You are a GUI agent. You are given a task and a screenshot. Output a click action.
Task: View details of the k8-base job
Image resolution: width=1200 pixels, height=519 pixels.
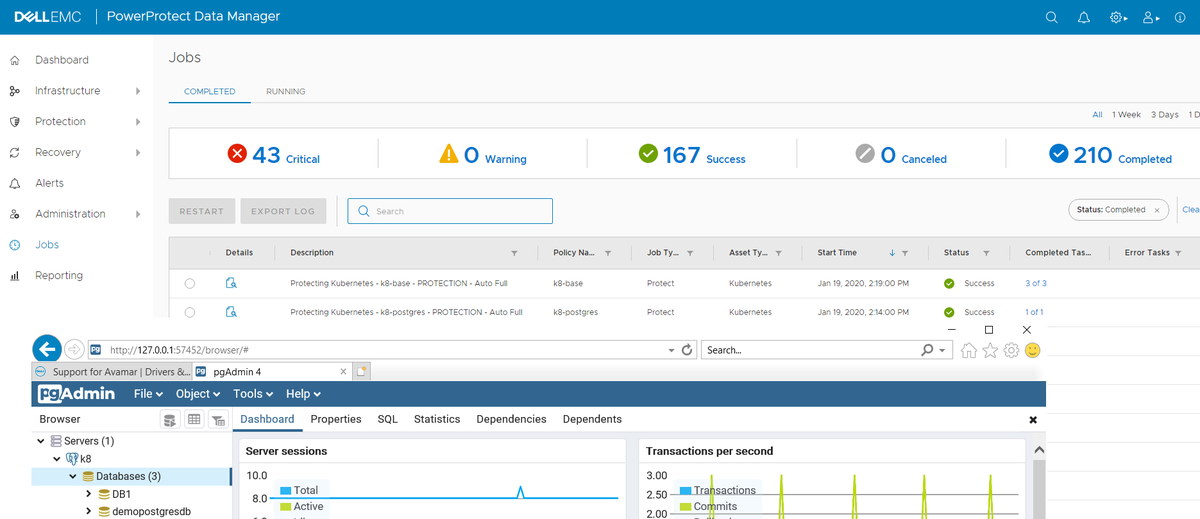[x=231, y=283]
